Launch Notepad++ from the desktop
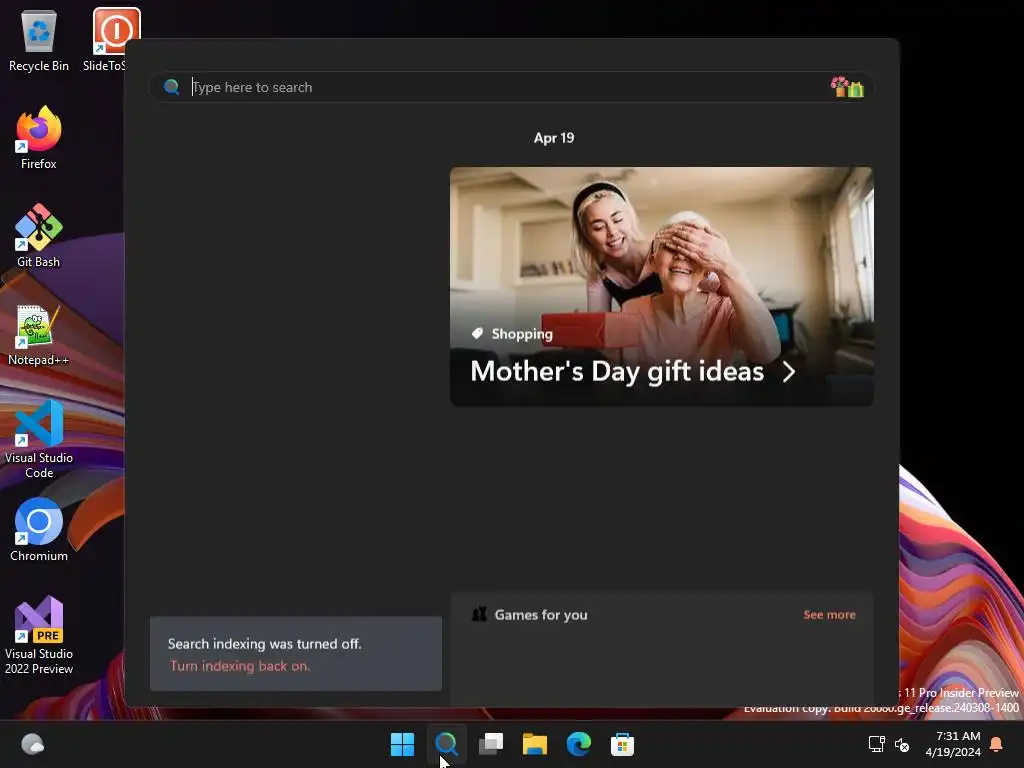The height and width of the screenshot is (768, 1024). (39, 333)
